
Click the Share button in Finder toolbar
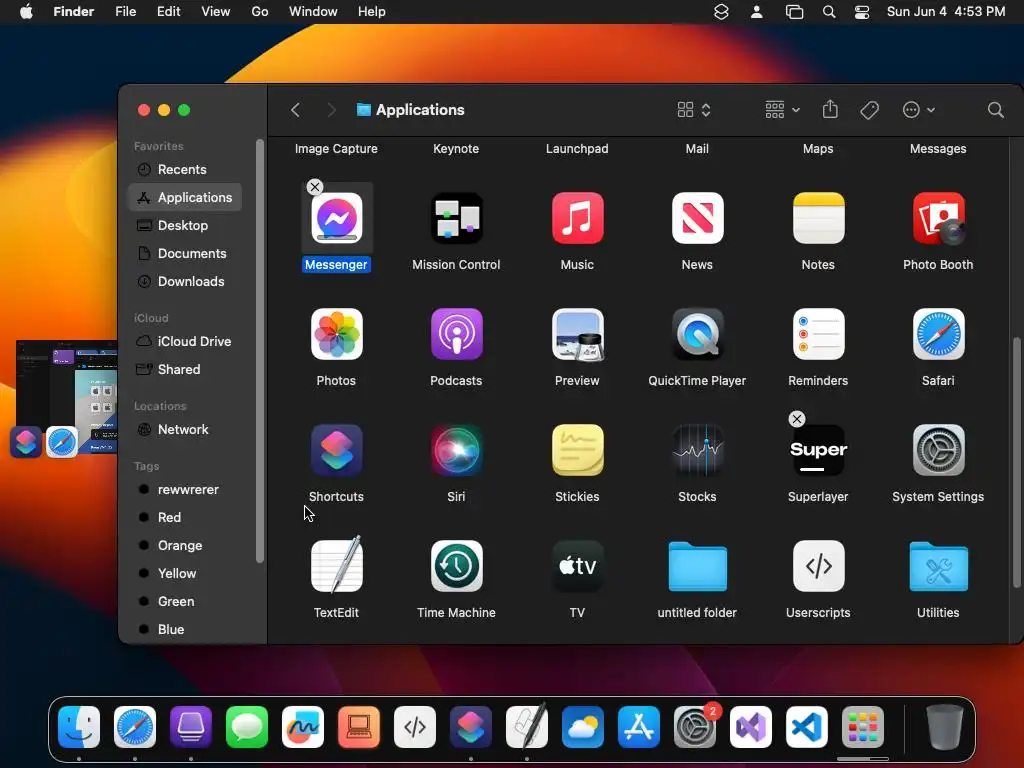pyautogui.click(x=830, y=109)
